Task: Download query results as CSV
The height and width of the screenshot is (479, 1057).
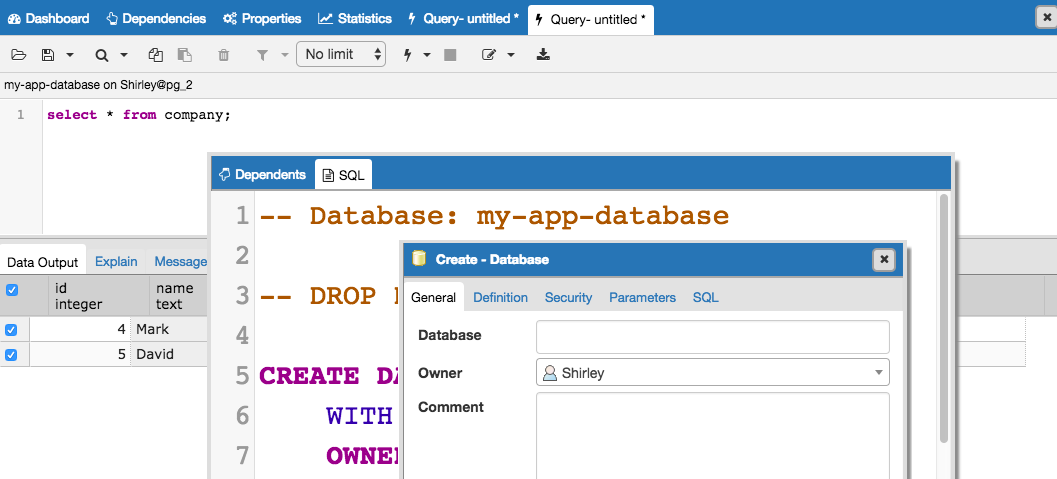Action: coord(543,55)
